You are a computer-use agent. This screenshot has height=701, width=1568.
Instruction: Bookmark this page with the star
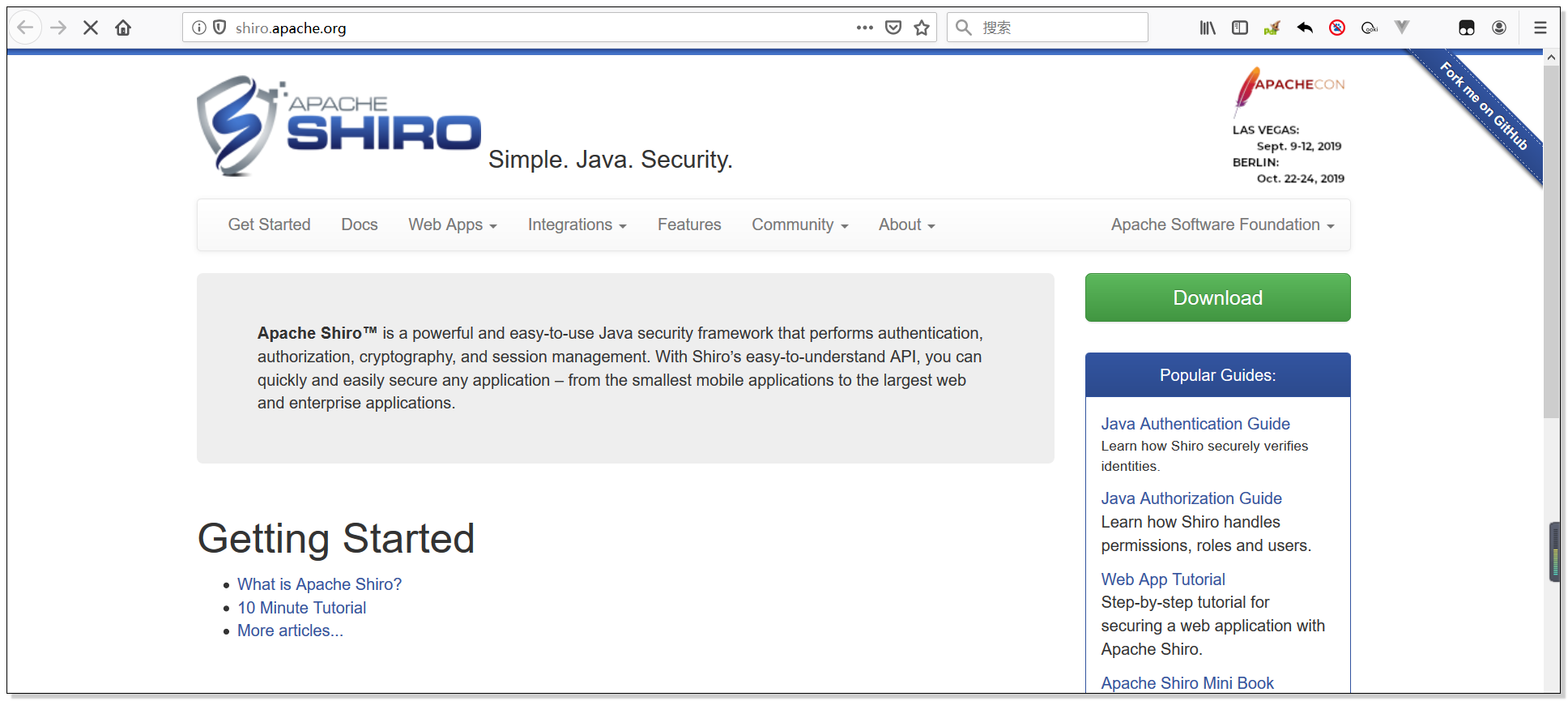(x=922, y=28)
